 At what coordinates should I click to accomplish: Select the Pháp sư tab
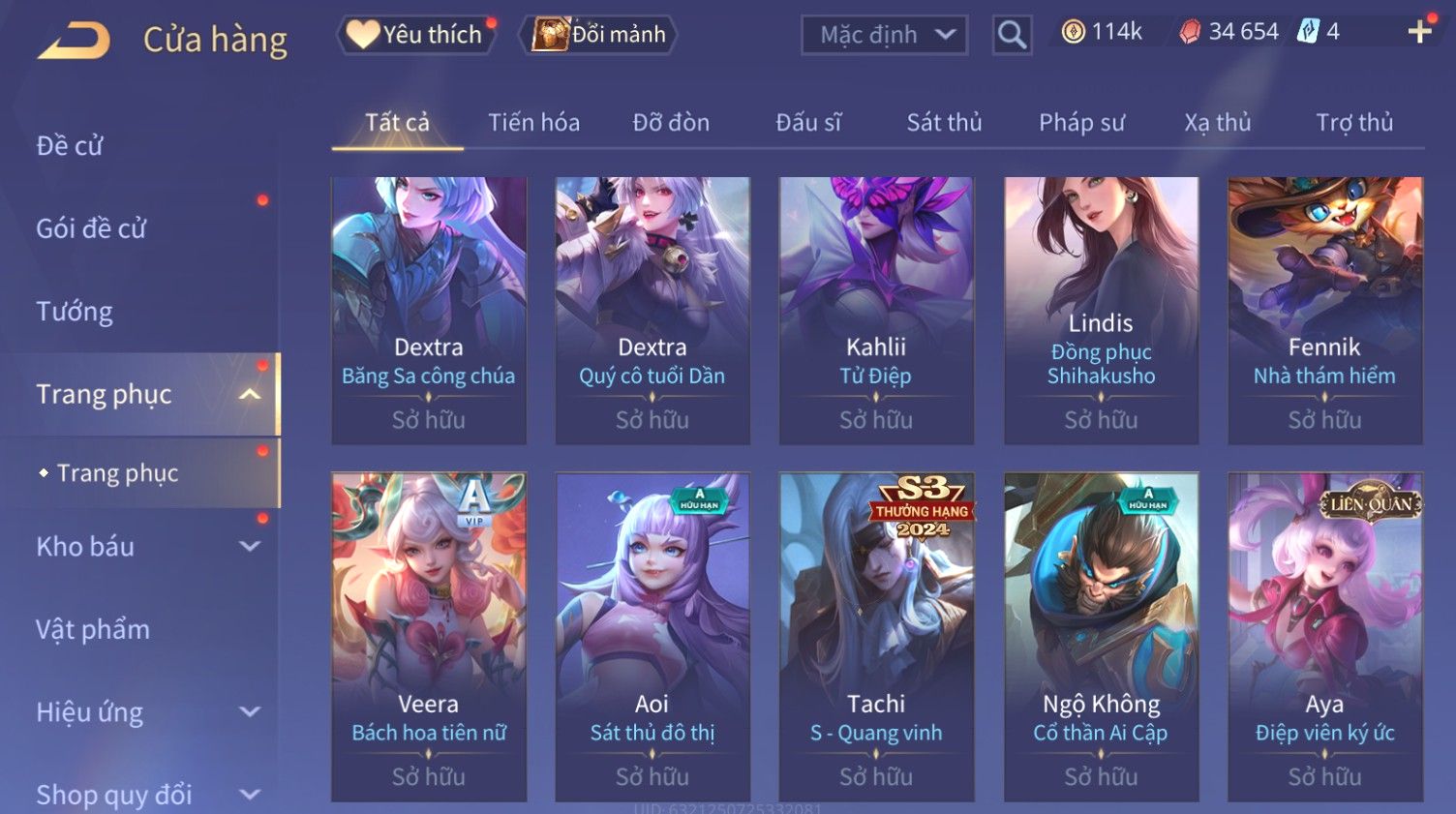(1081, 123)
